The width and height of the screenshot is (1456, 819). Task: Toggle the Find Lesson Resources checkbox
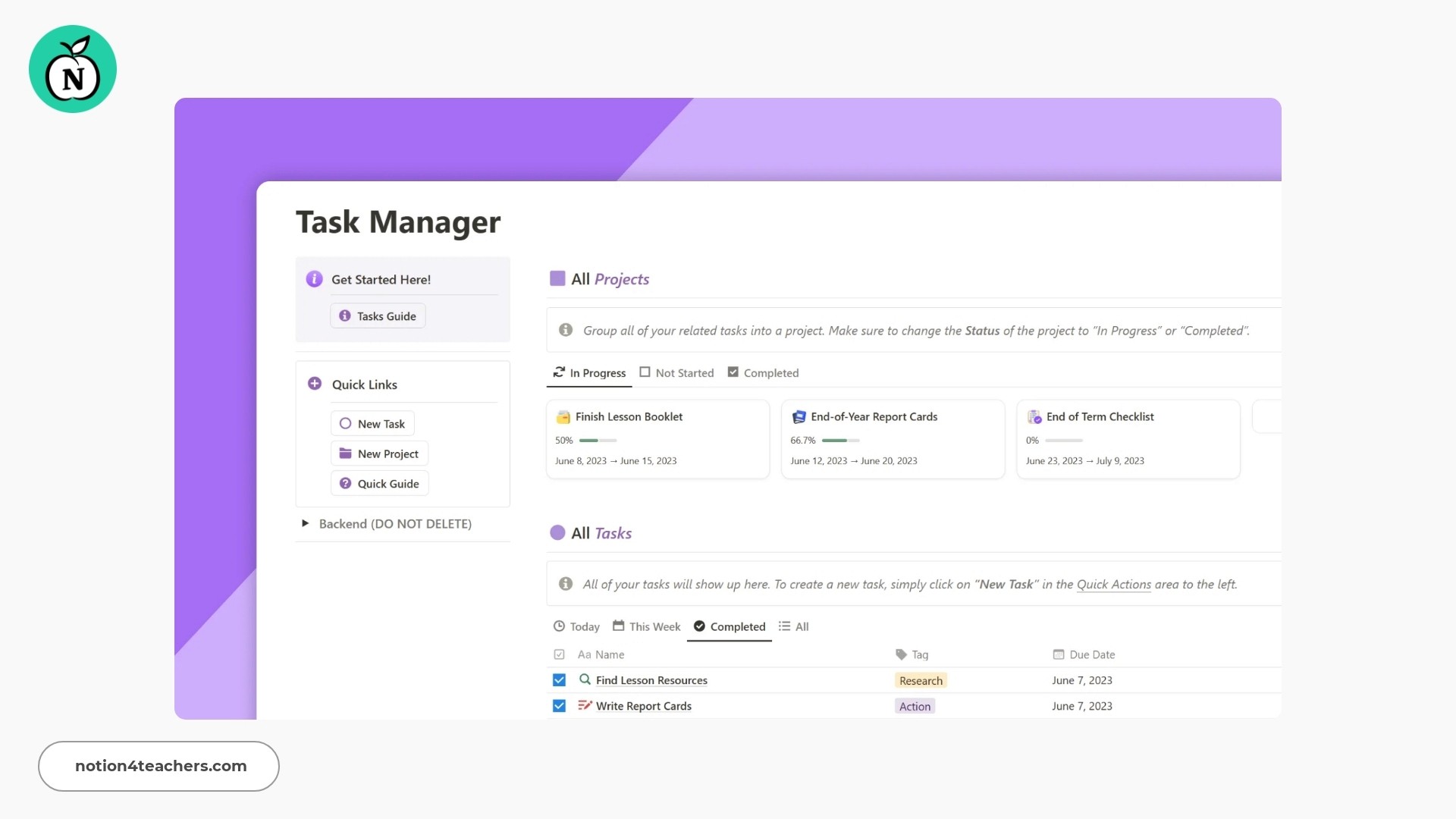click(559, 680)
